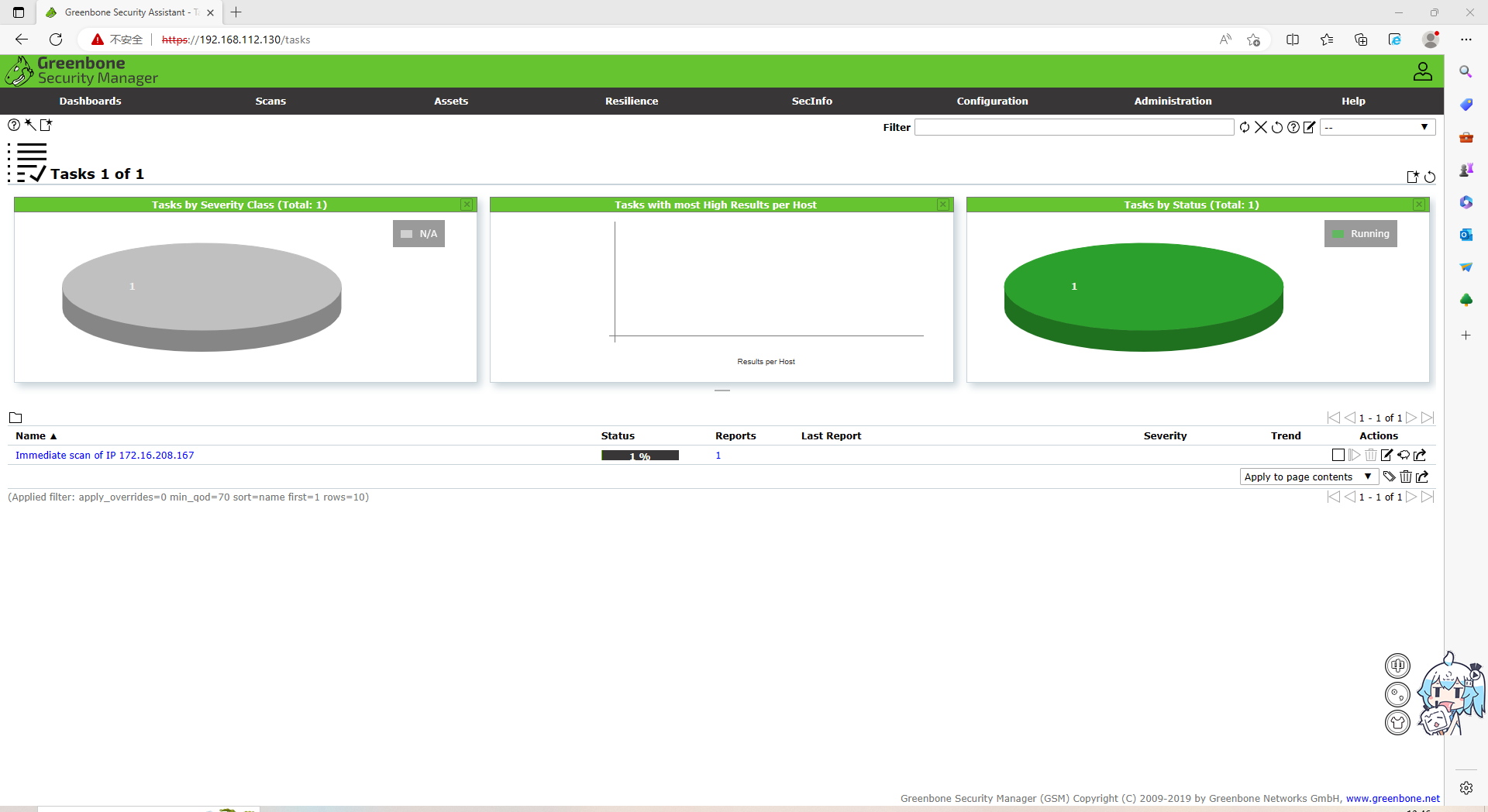Edit the filter with the pencil icon
1488x812 pixels.
(1310, 127)
